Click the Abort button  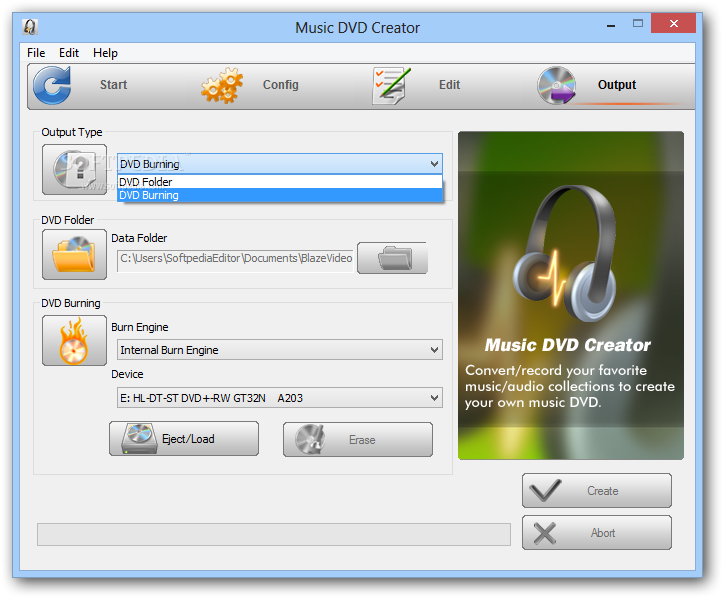point(597,533)
